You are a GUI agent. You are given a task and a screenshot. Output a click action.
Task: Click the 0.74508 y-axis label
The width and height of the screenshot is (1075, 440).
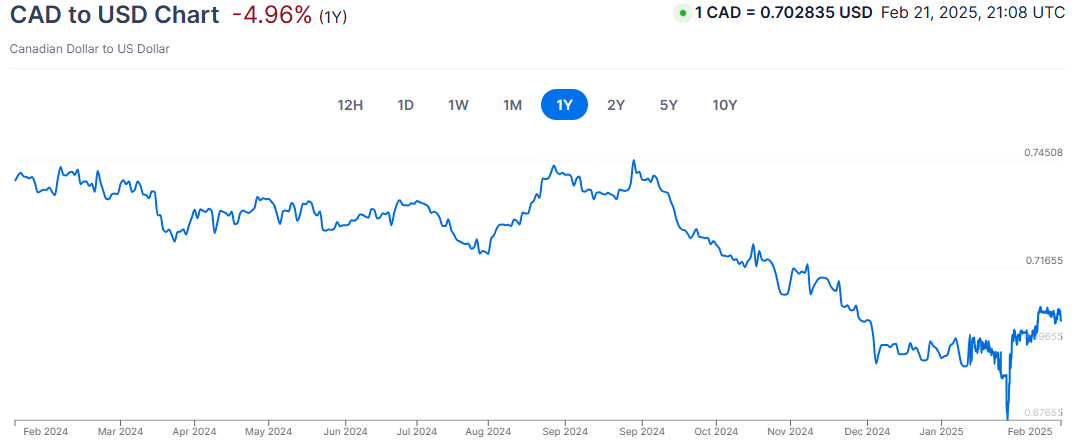(1043, 153)
